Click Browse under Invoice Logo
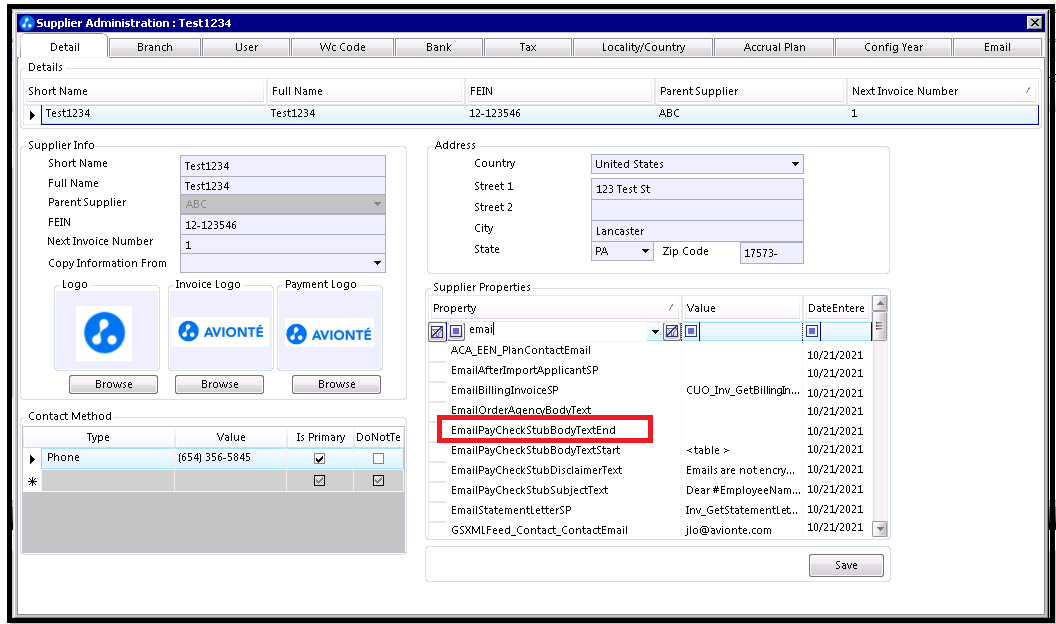The image size is (1056, 624). 220,384
